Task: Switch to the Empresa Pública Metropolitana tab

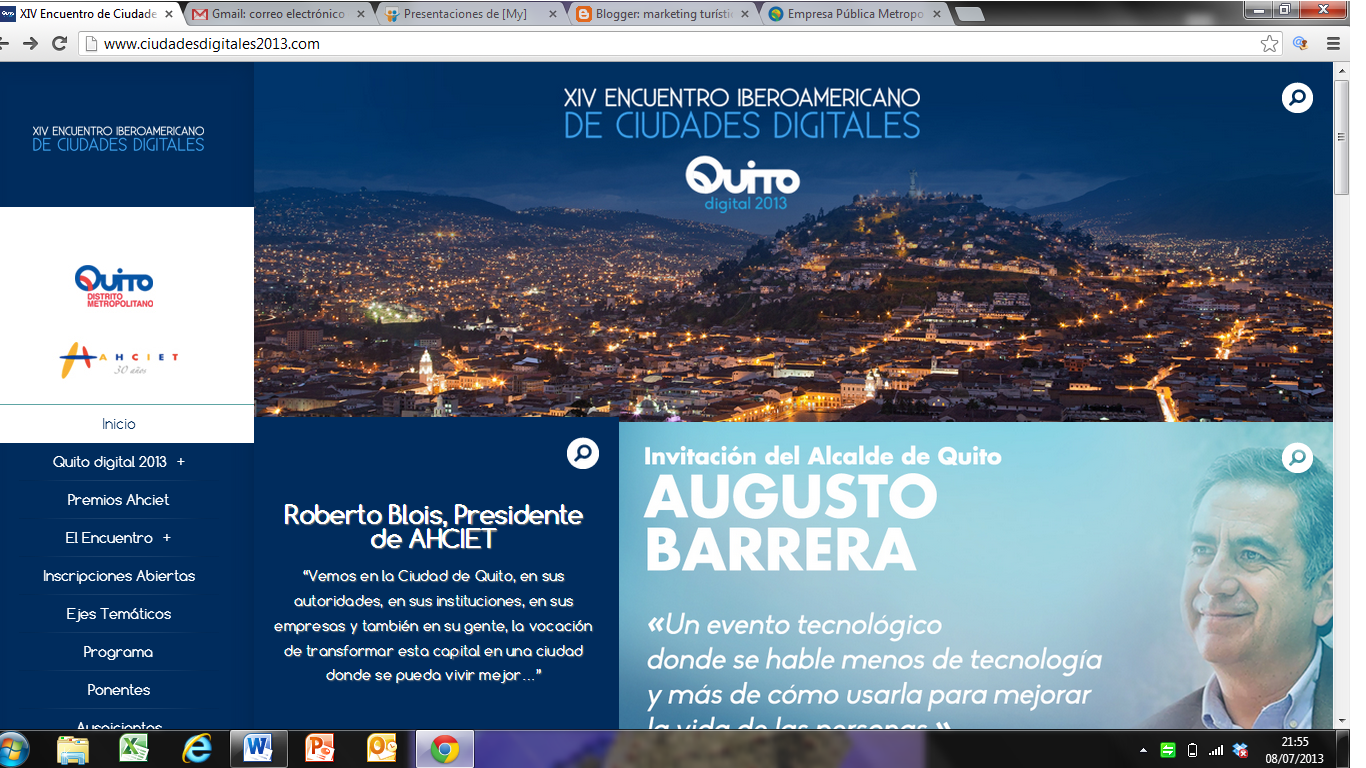Action: point(853,14)
